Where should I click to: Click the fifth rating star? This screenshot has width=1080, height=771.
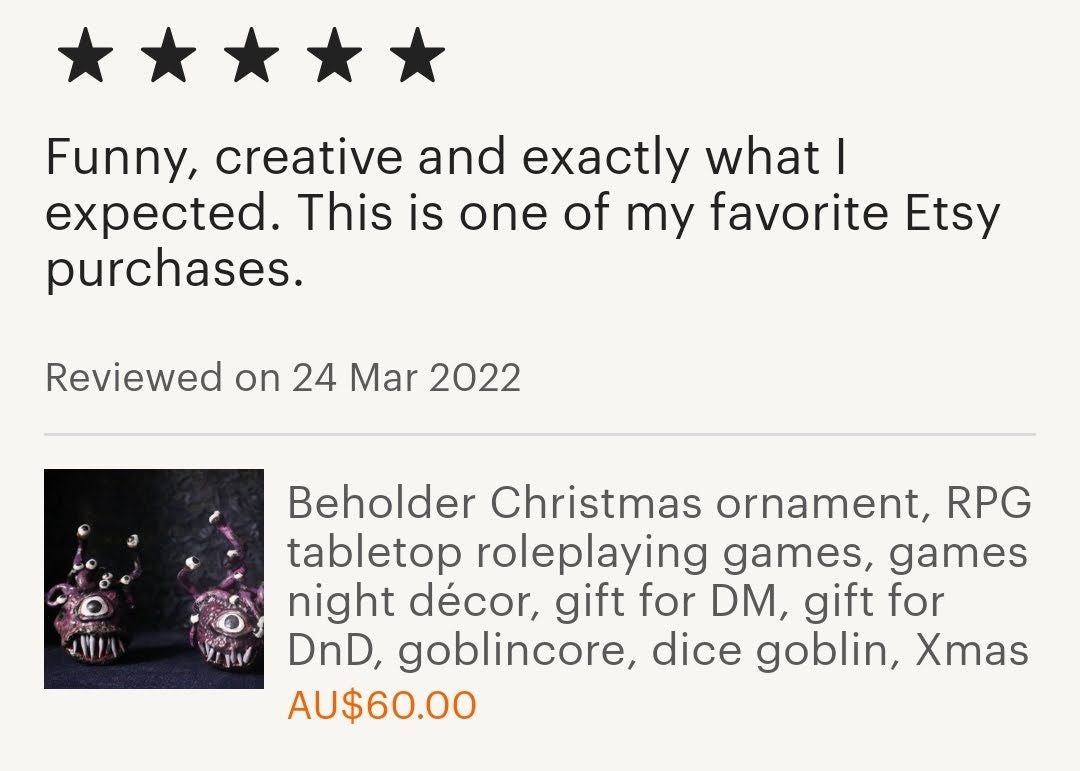click(x=417, y=56)
